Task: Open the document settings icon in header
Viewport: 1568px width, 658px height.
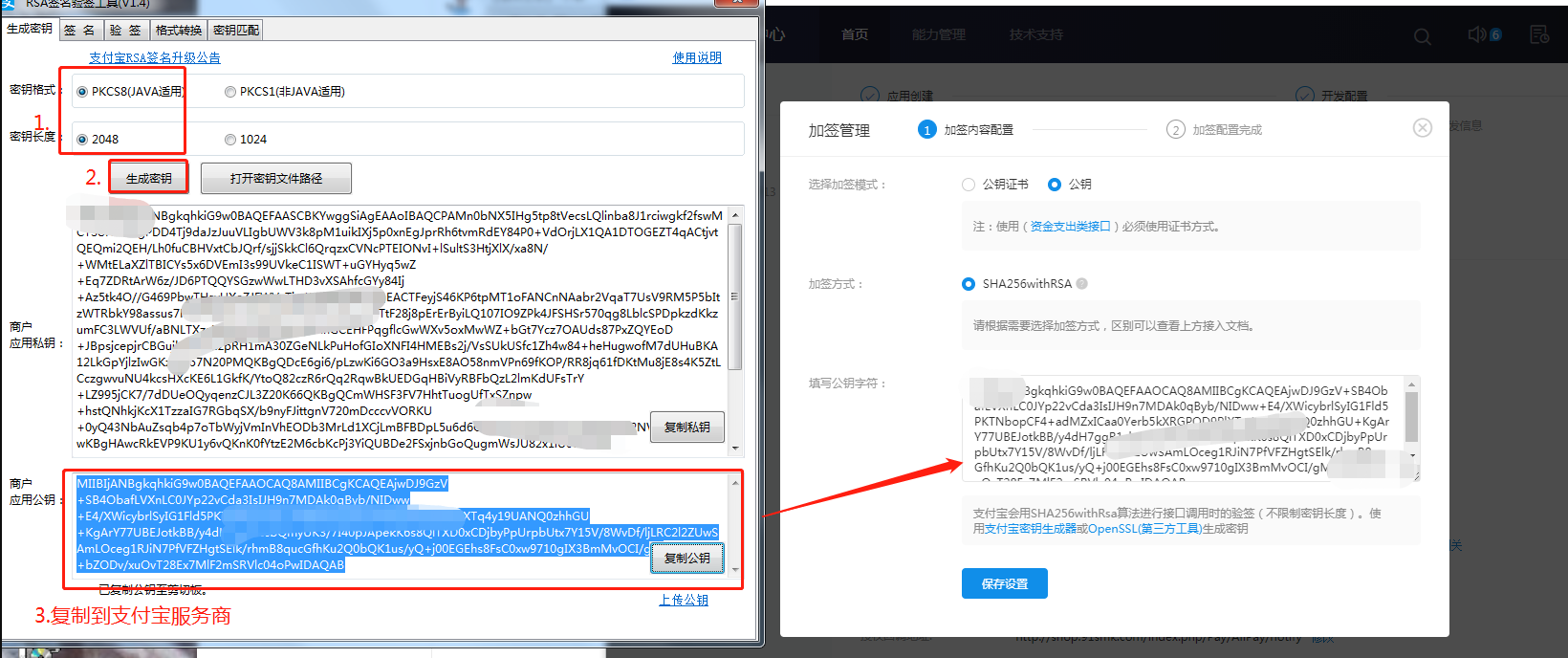Action: pyautogui.click(x=1539, y=34)
